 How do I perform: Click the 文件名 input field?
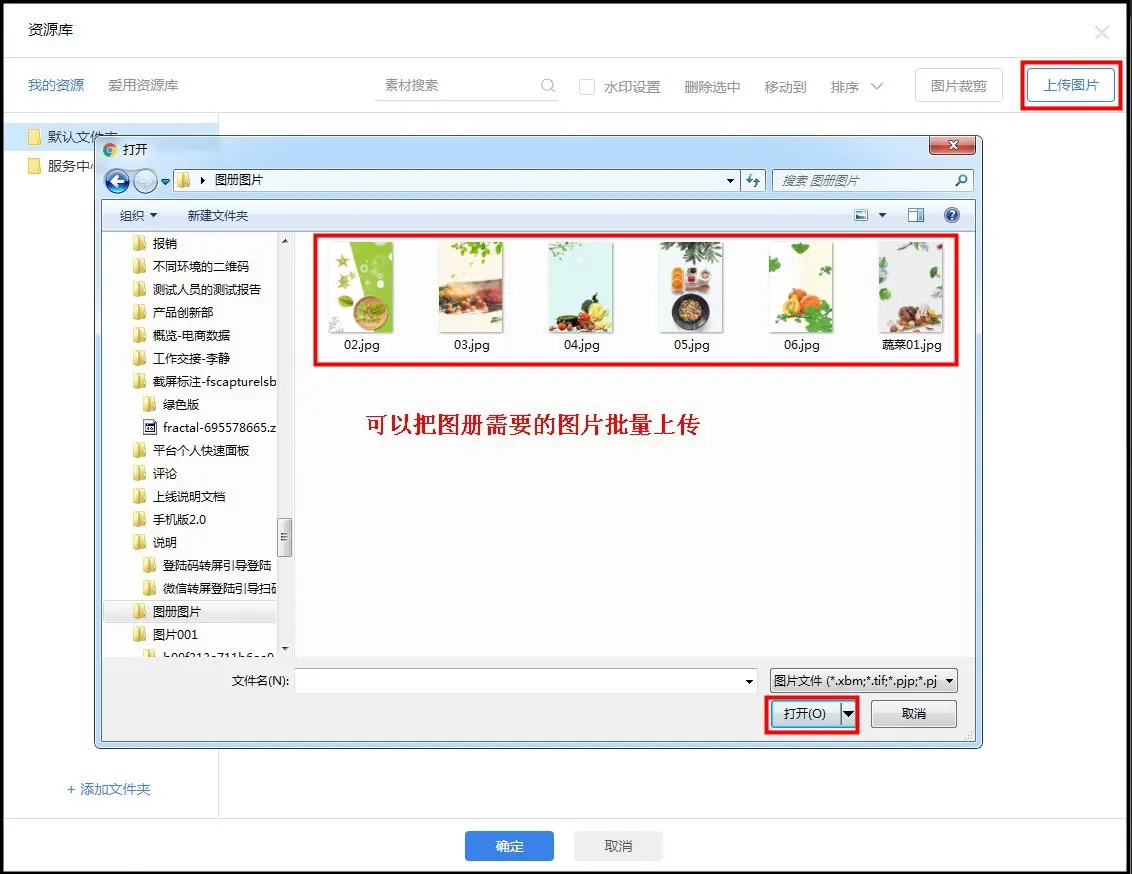click(x=520, y=681)
